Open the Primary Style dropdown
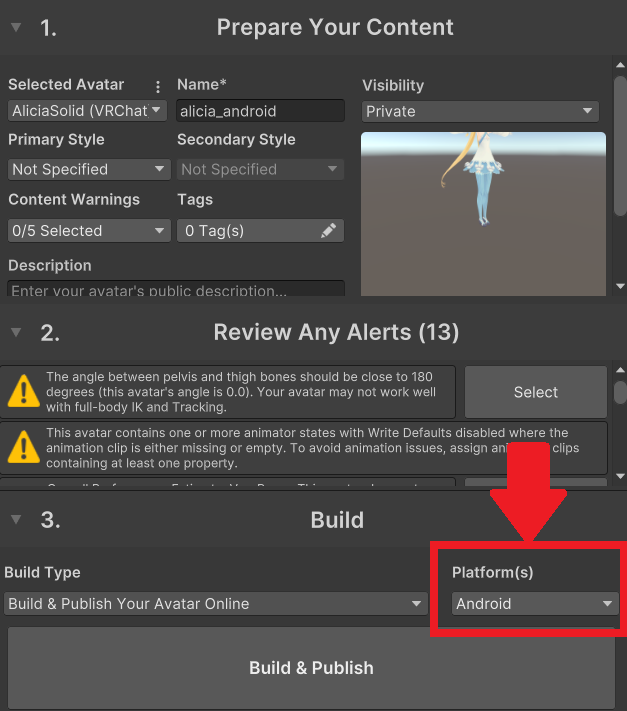 coord(88,169)
